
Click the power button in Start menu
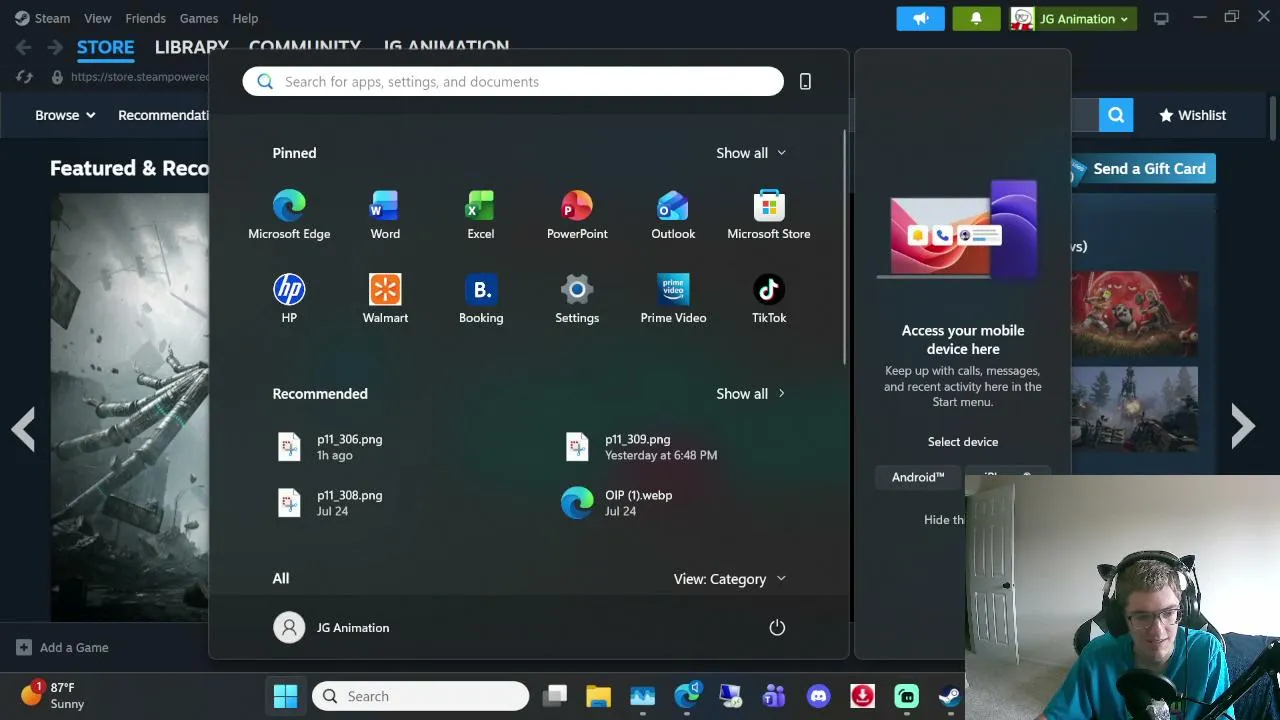pyautogui.click(x=777, y=627)
